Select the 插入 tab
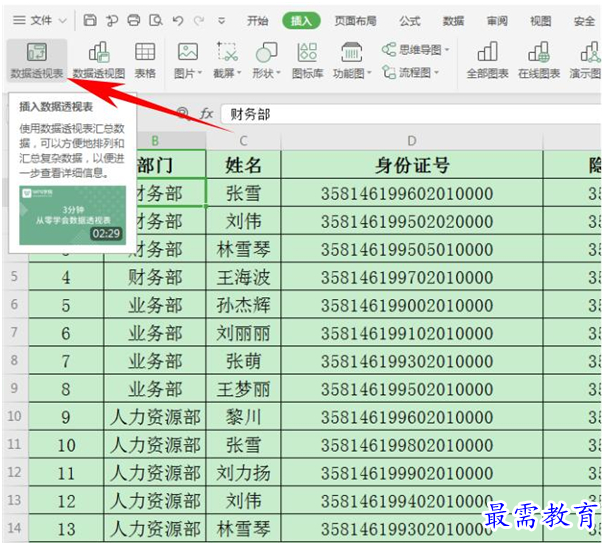The image size is (606, 547). pos(301,20)
